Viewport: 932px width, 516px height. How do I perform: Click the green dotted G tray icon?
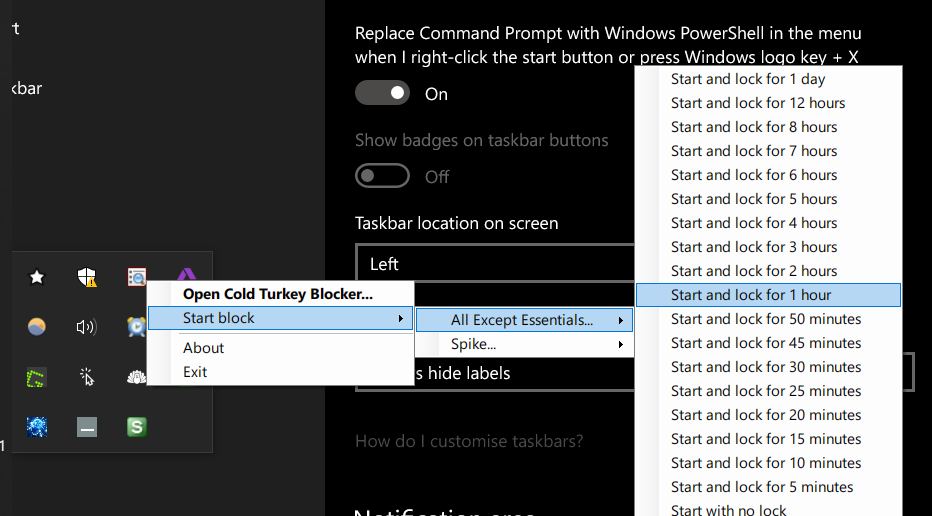click(x=36, y=377)
